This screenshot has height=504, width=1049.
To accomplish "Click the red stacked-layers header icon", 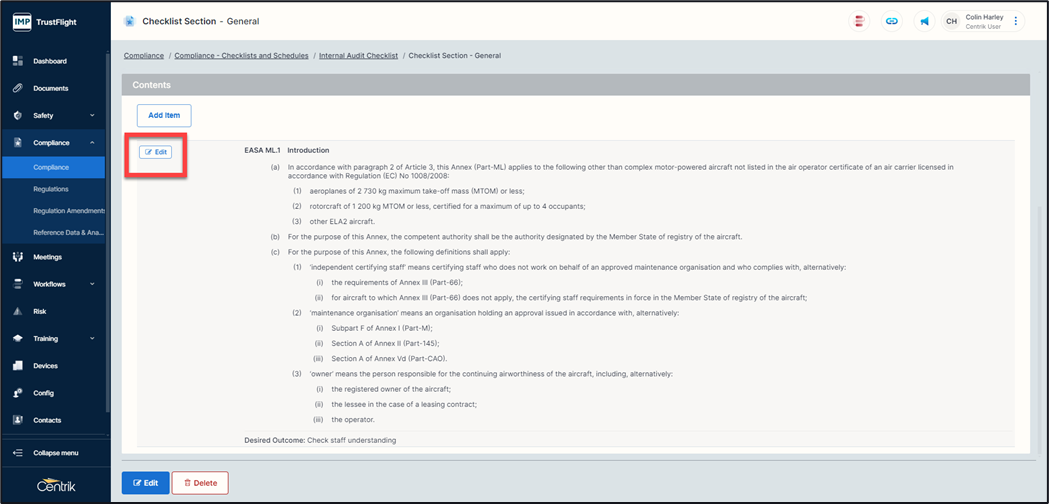I will click(858, 21).
